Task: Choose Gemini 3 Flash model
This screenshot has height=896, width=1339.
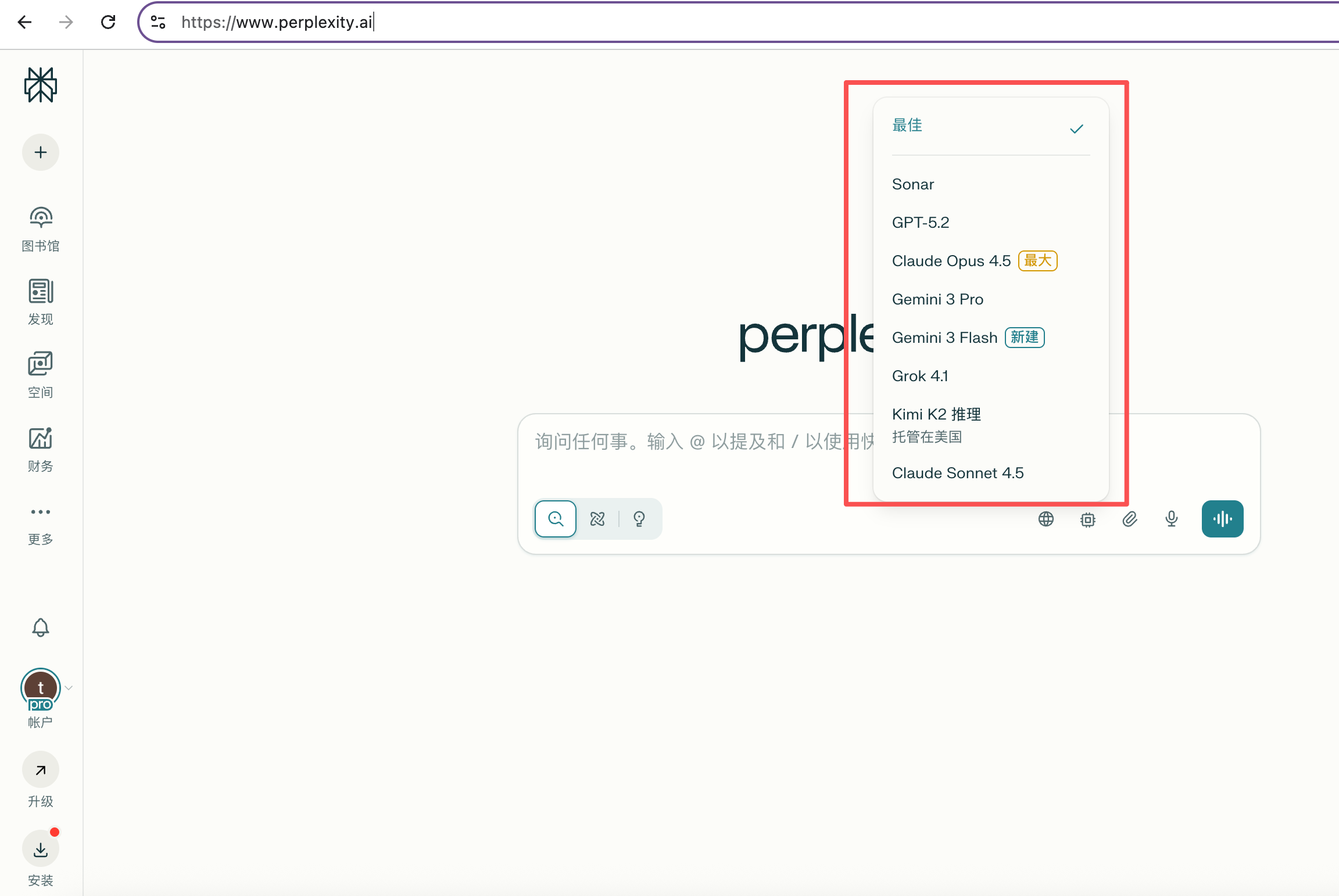Action: pos(991,338)
